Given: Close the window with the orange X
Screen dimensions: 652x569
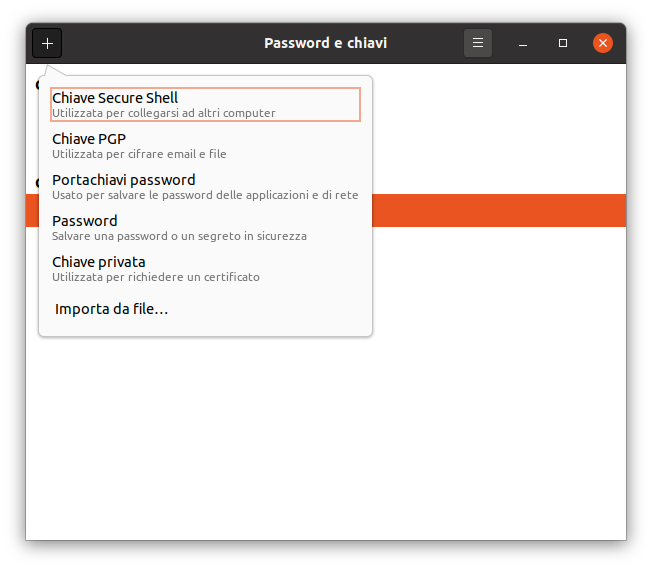Looking at the screenshot, I should click(x=602, y=43).
